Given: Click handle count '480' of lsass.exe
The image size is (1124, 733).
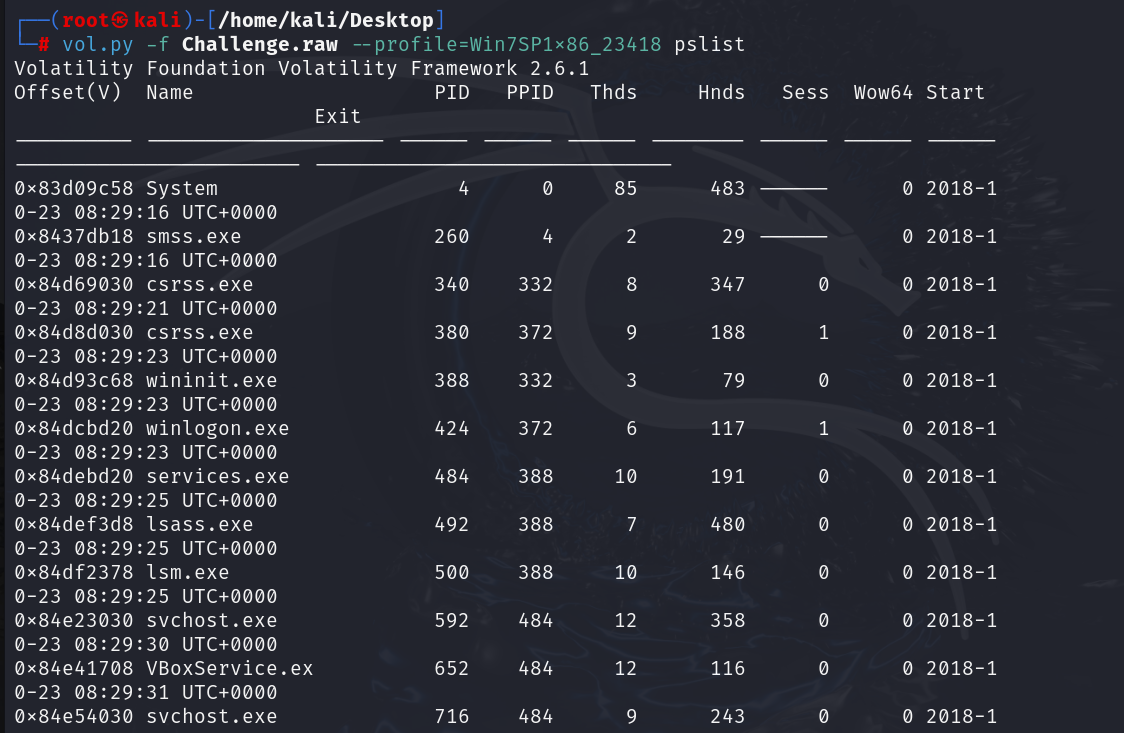Looking at the screenshot, I should (728, 524).
